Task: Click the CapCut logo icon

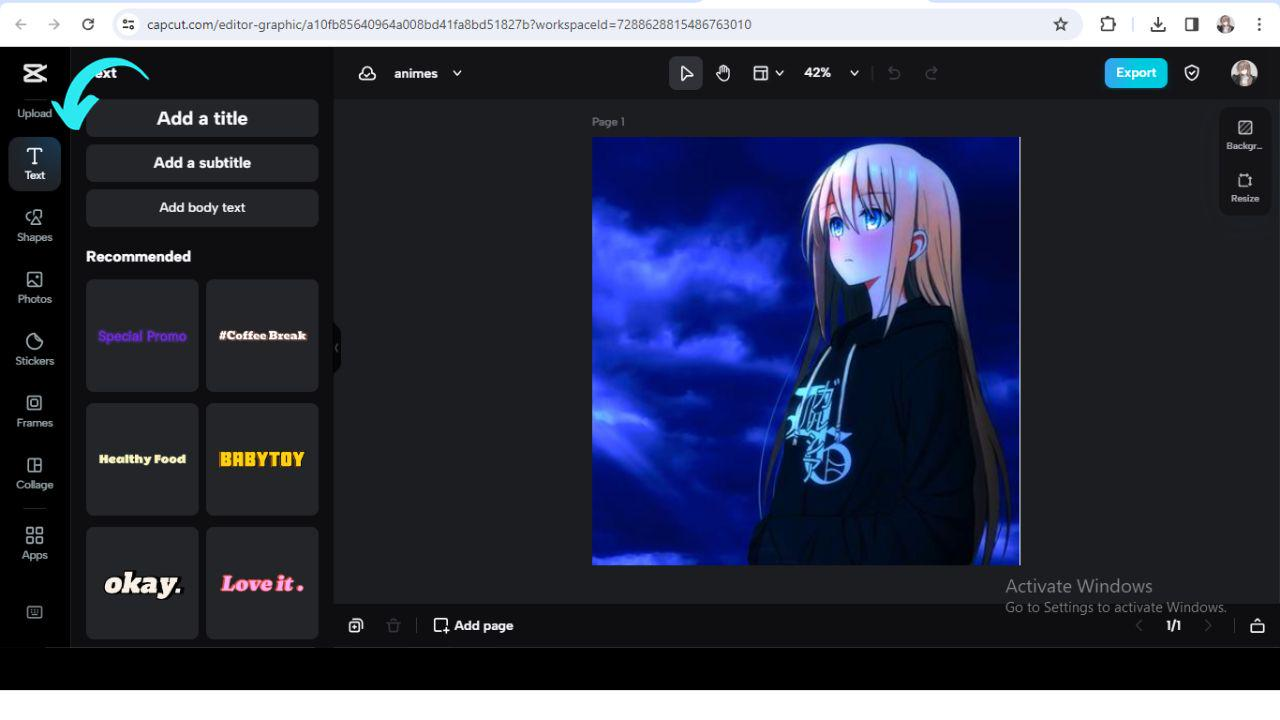Action: pyautogui.click(x=35, y=73)
